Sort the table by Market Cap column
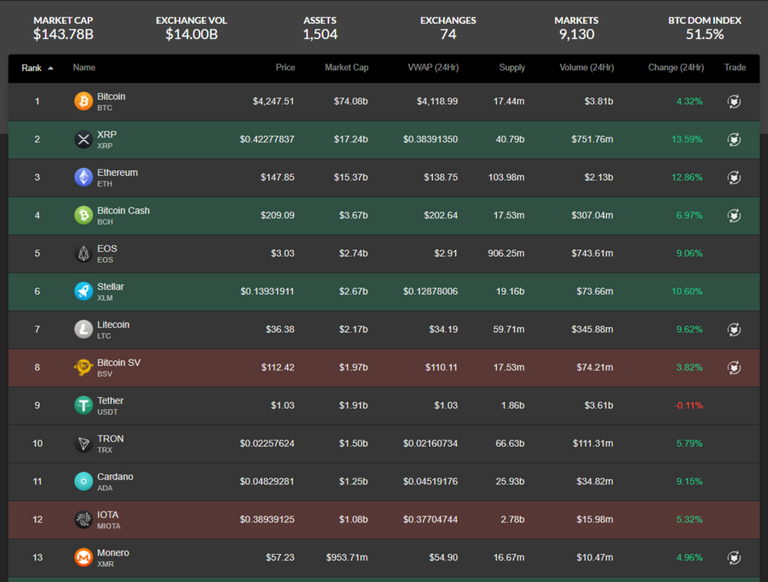The width and height of the screenshot is (768, 582). [x=346, y=68]
